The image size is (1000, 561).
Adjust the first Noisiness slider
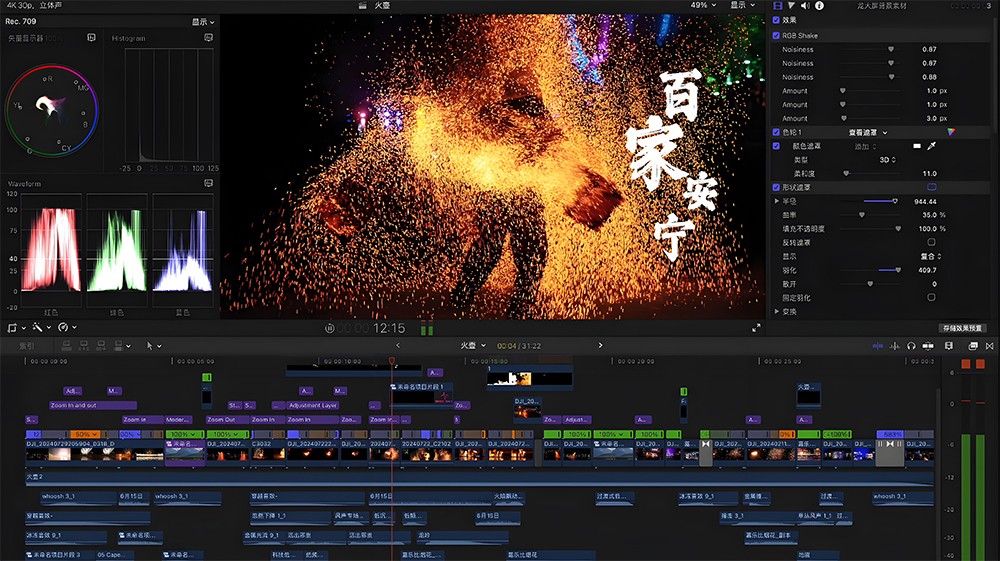click(x=869, y=49)
